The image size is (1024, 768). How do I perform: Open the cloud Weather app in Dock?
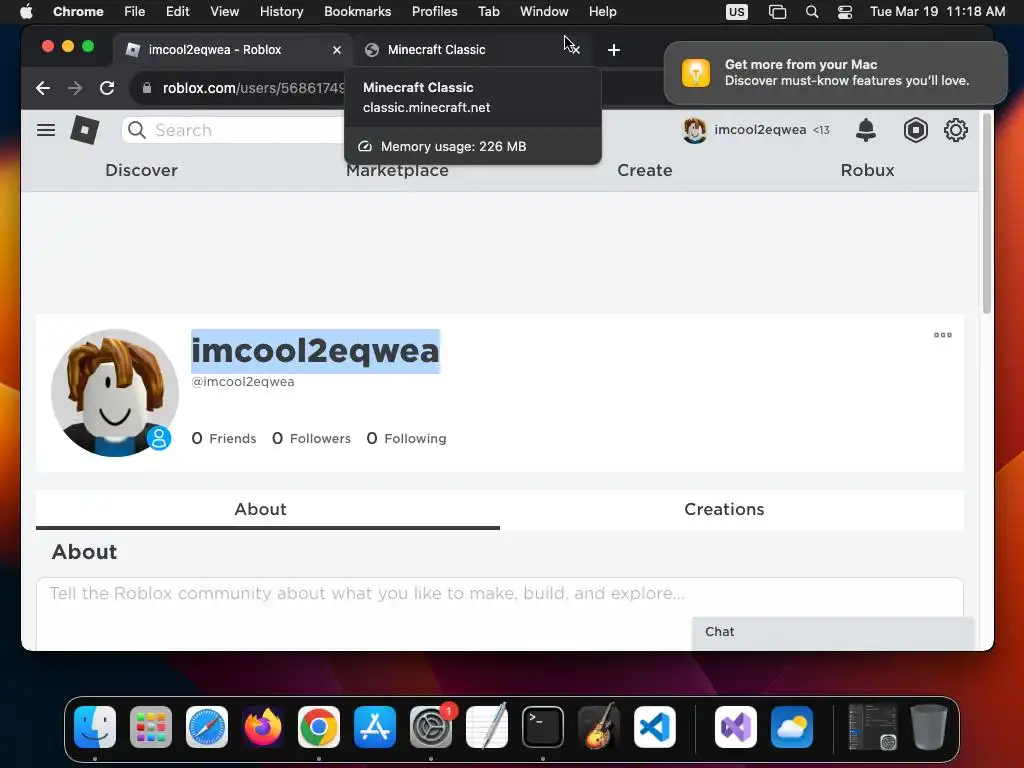click(x=792, y=727)
